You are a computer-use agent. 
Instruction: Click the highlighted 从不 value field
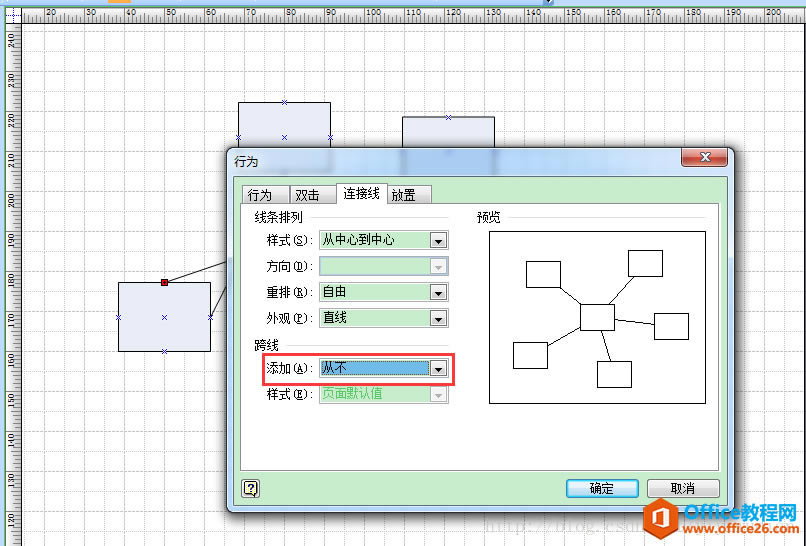coord(375,368)
